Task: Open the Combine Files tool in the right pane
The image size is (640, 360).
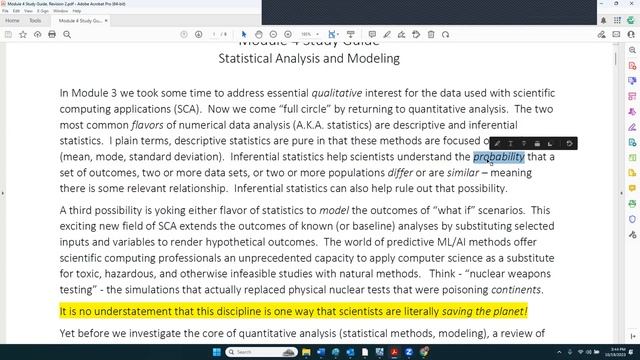Action: tap(632, 81)
